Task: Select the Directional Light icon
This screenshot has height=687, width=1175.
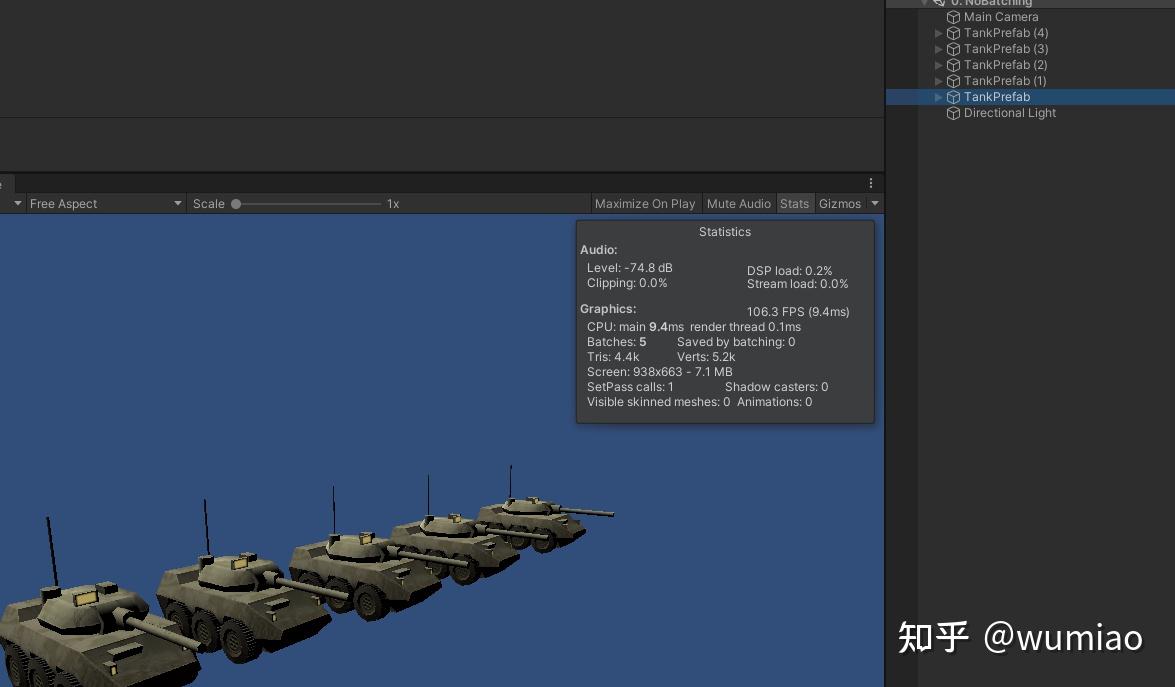Action: coord(953,113)
